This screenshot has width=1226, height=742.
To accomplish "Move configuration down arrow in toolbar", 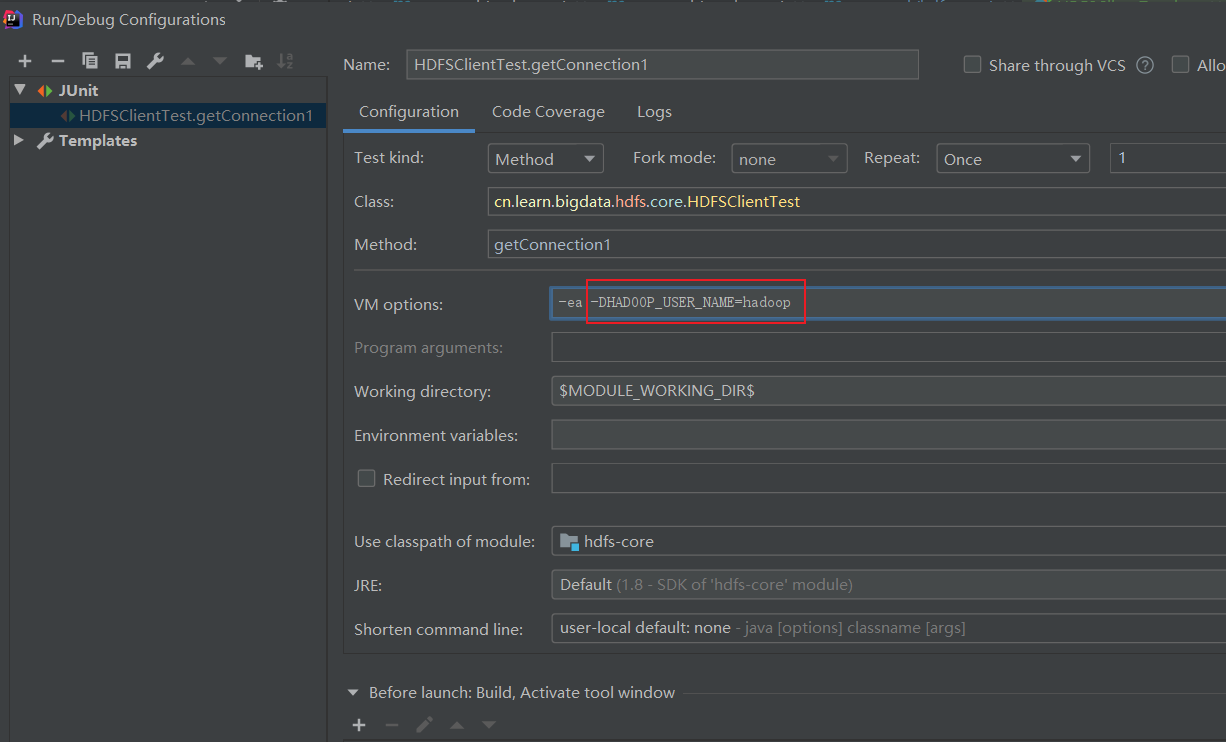I will point(220,61).
